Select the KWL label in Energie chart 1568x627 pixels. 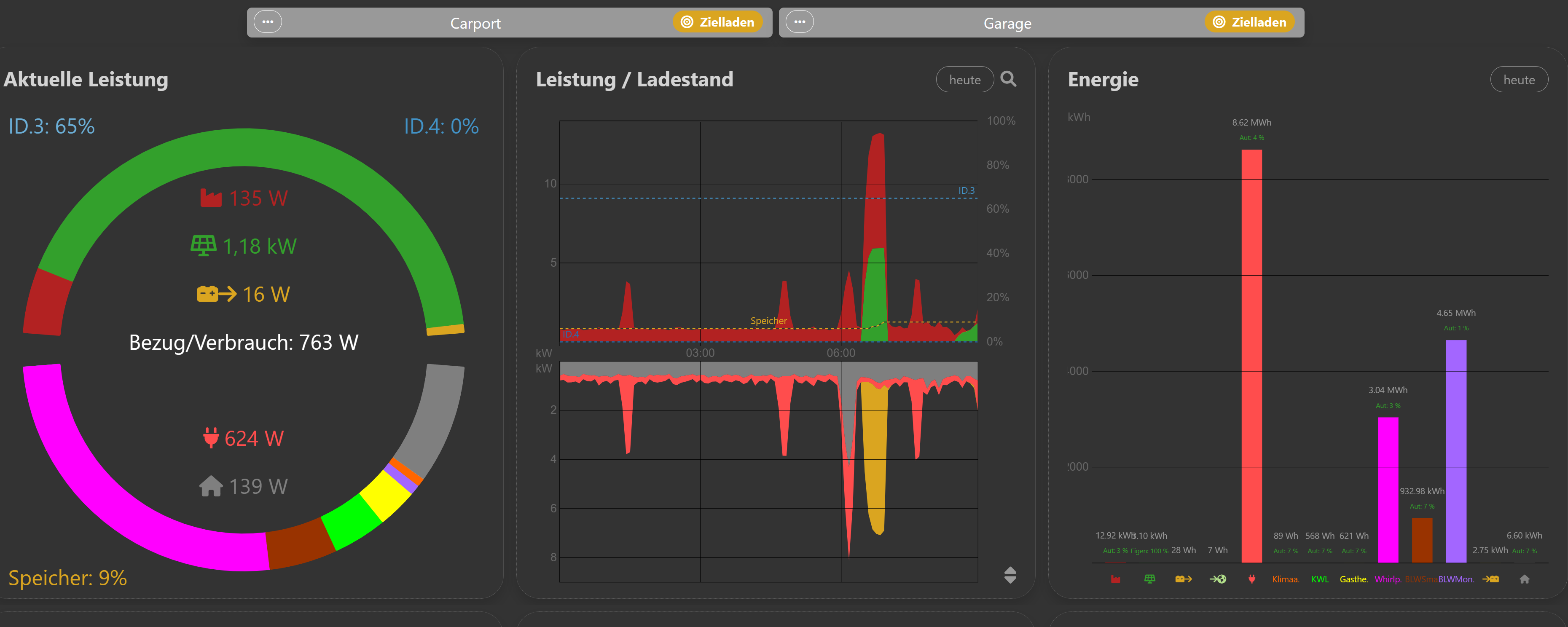click(x=1320, y=579)
